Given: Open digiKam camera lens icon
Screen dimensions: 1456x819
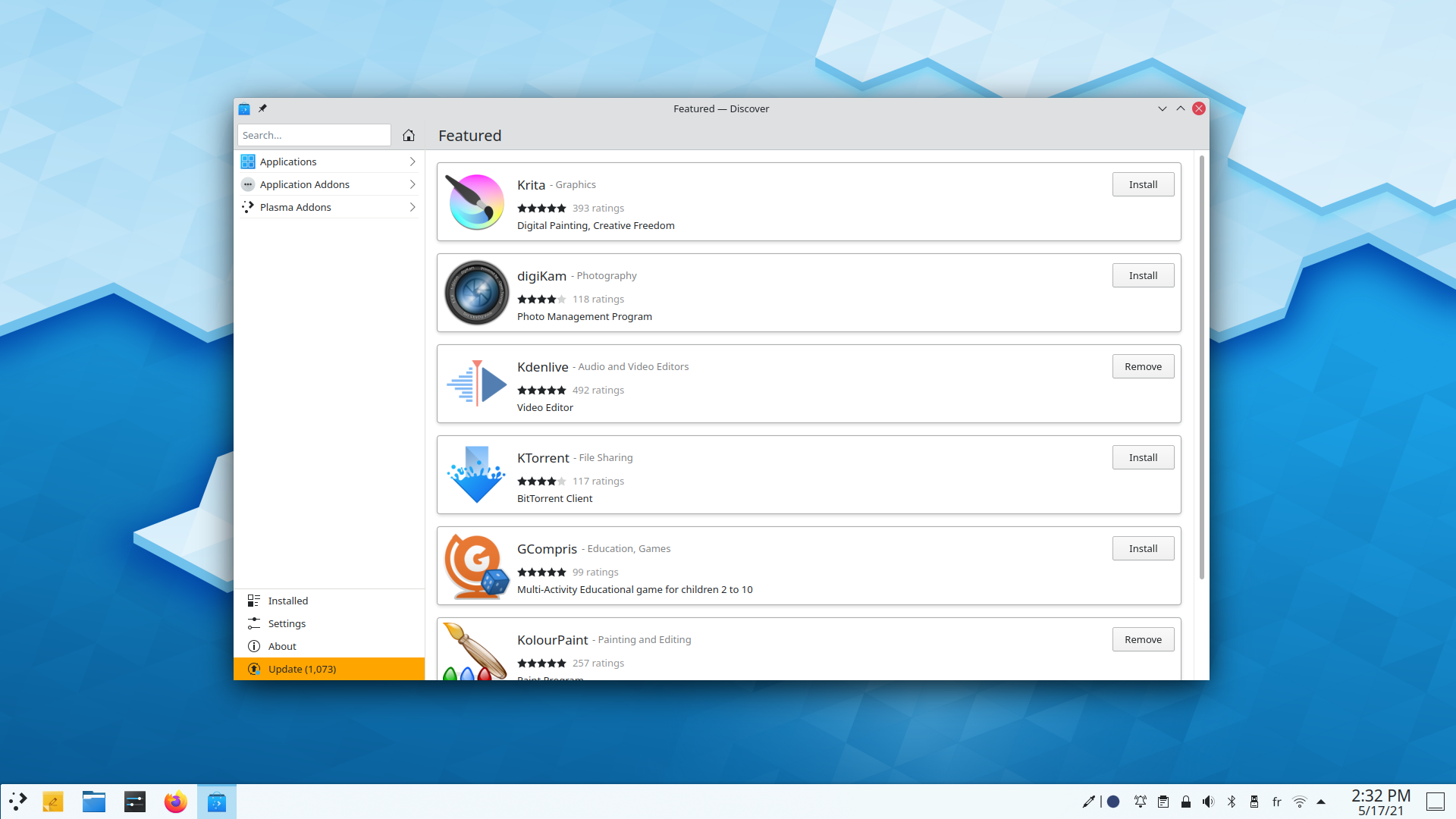Looking at the screenshot, I should click(x=476, y=293).
